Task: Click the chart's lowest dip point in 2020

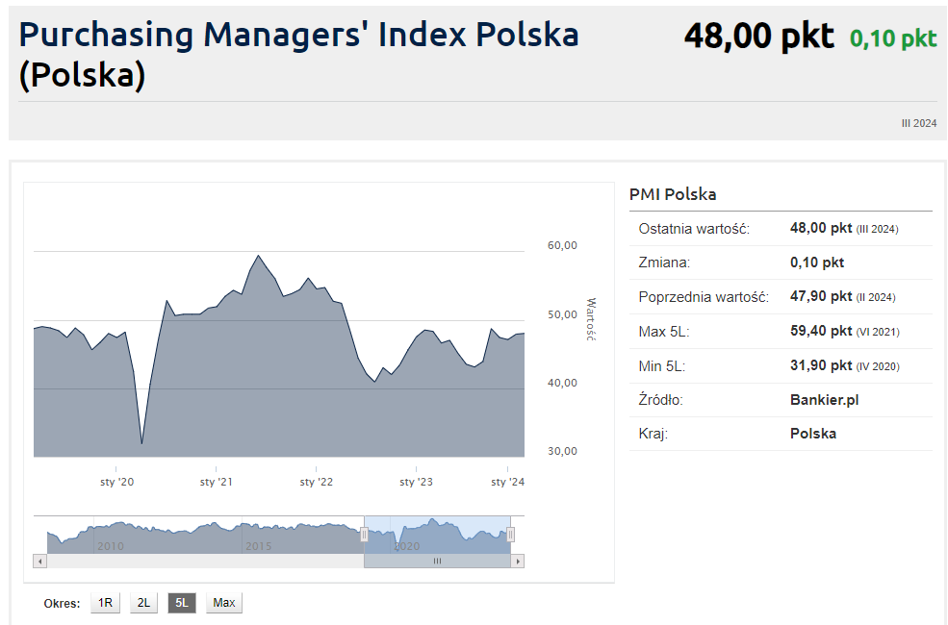Action: pos(142,443)
